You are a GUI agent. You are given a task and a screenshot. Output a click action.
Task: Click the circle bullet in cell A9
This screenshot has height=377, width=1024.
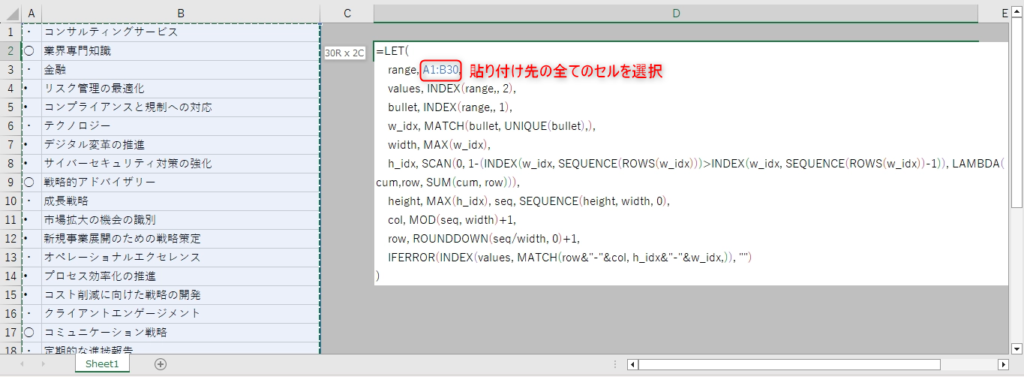pos(28,182)
